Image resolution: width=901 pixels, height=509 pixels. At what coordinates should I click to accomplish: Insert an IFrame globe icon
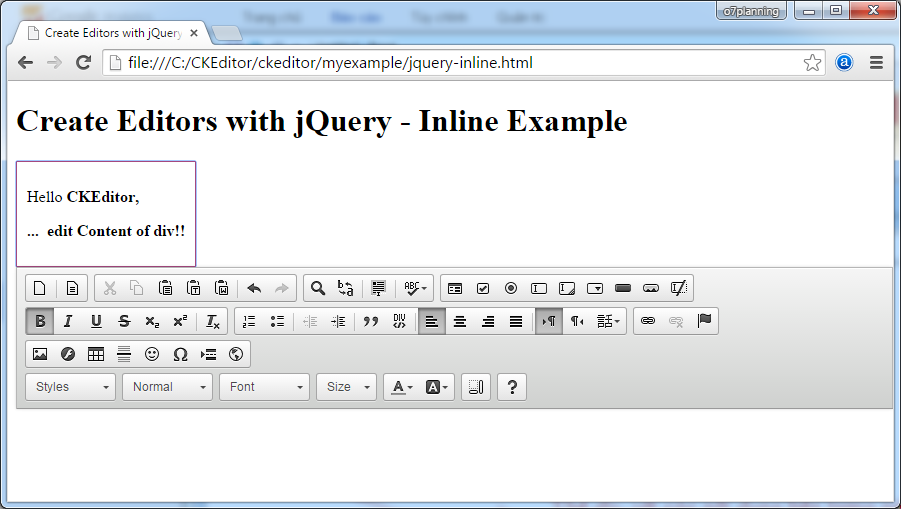tap(236, 354)
